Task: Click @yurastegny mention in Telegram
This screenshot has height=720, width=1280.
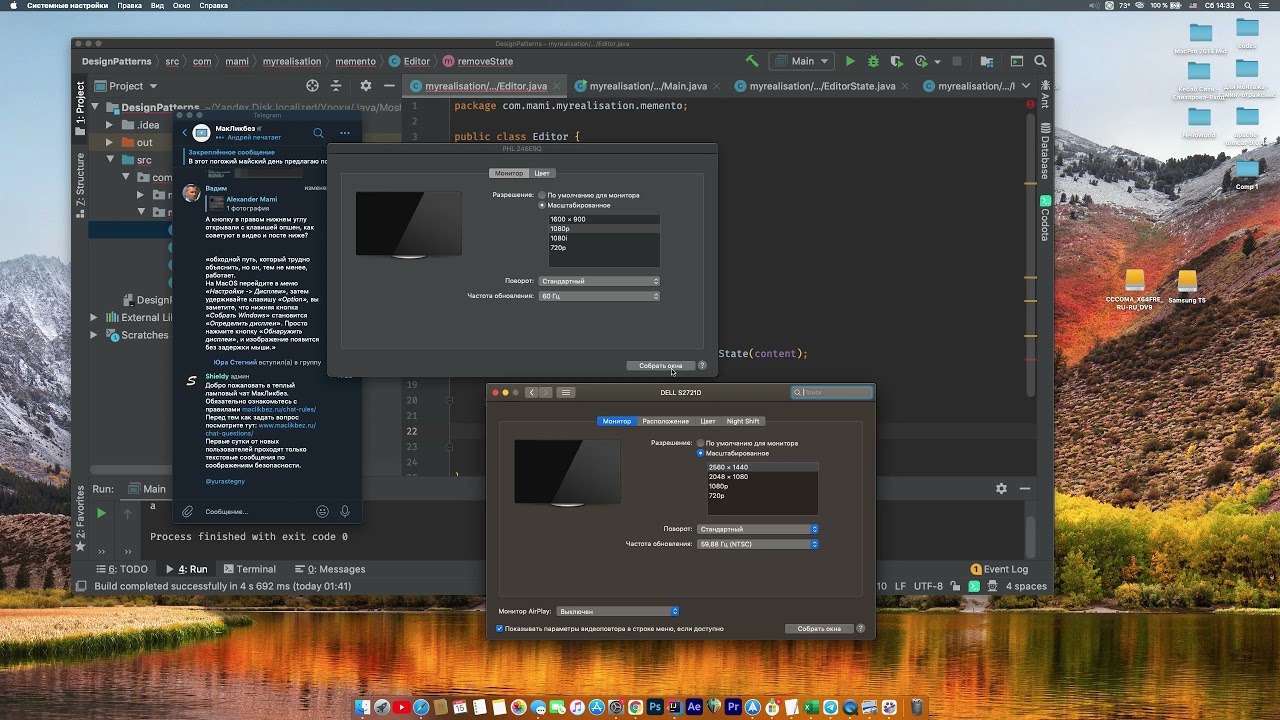Action: 225,481
